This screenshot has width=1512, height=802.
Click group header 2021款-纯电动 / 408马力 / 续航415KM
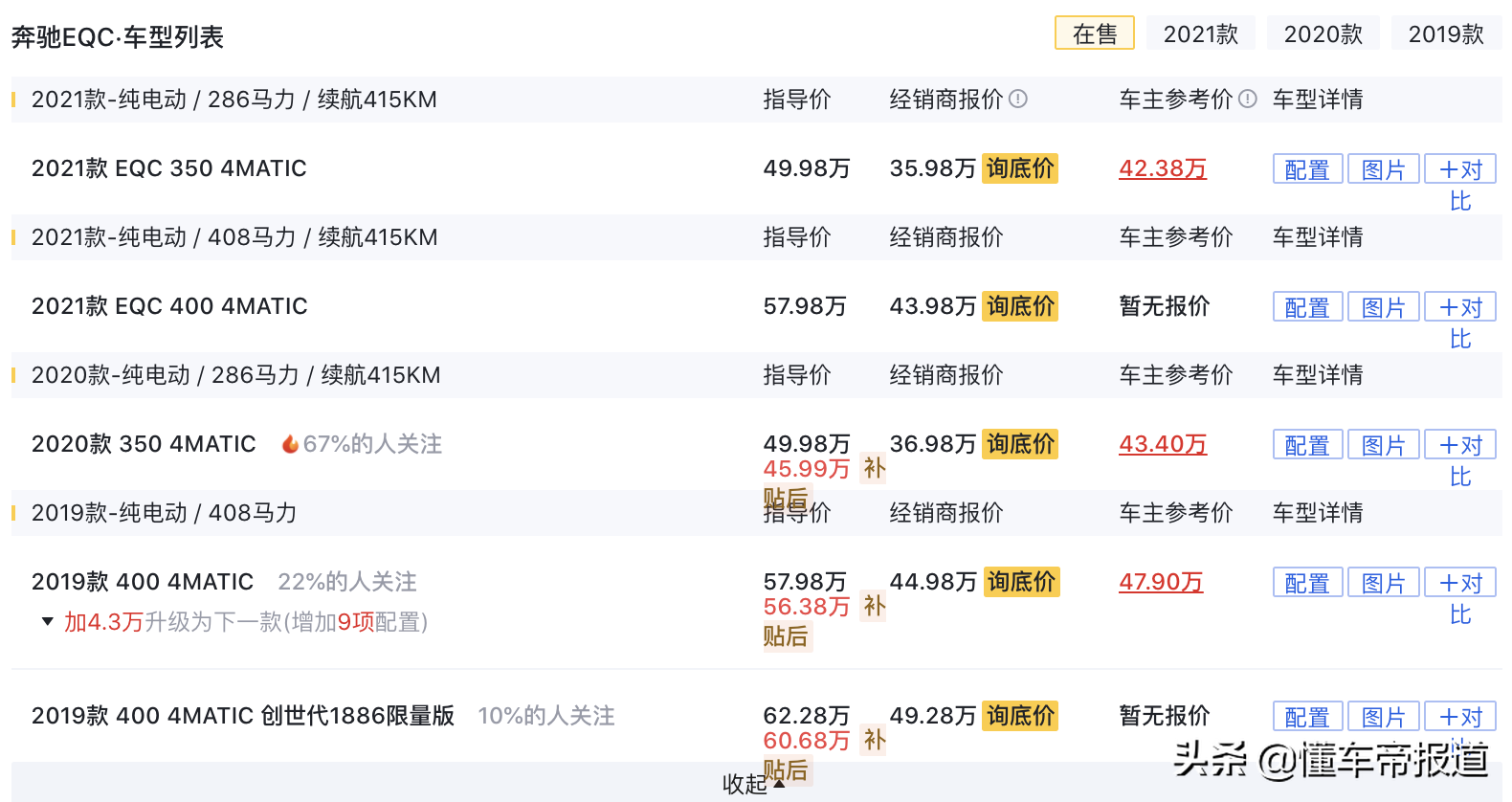(234, 237)
